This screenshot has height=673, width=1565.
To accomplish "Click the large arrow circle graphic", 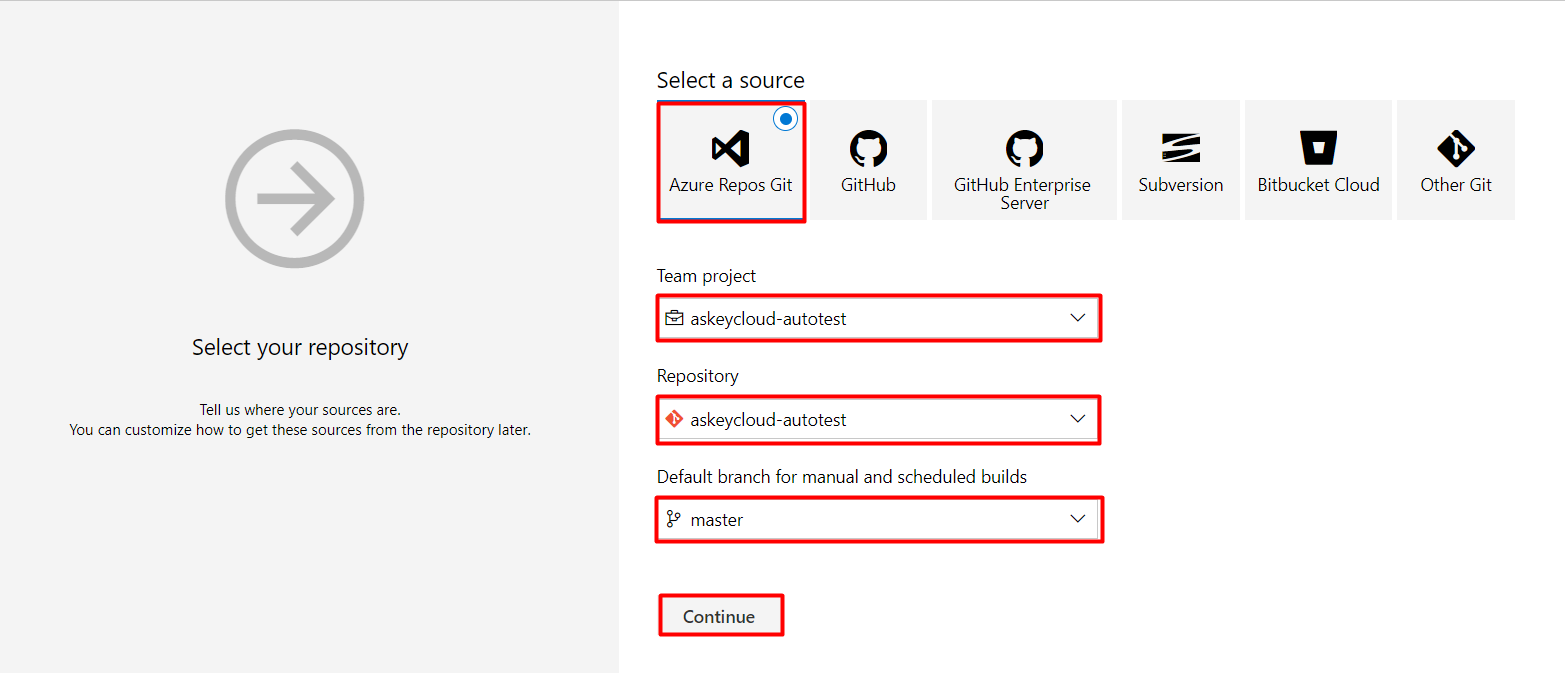I will point(295,198).
